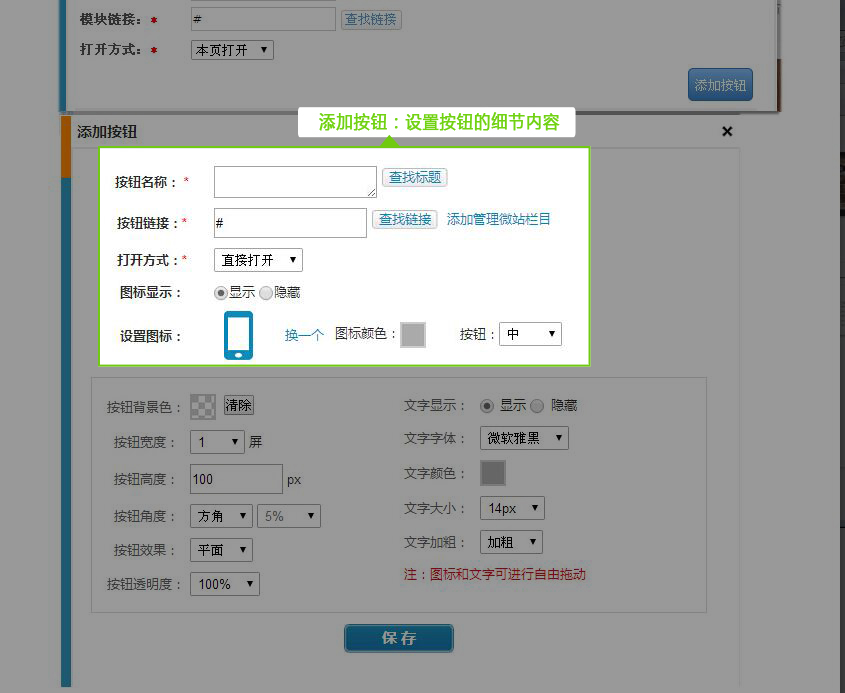Viewport: 845px width, 693px height.
Task: Click the blue mobile phone icon
Action: coord(238,335)
